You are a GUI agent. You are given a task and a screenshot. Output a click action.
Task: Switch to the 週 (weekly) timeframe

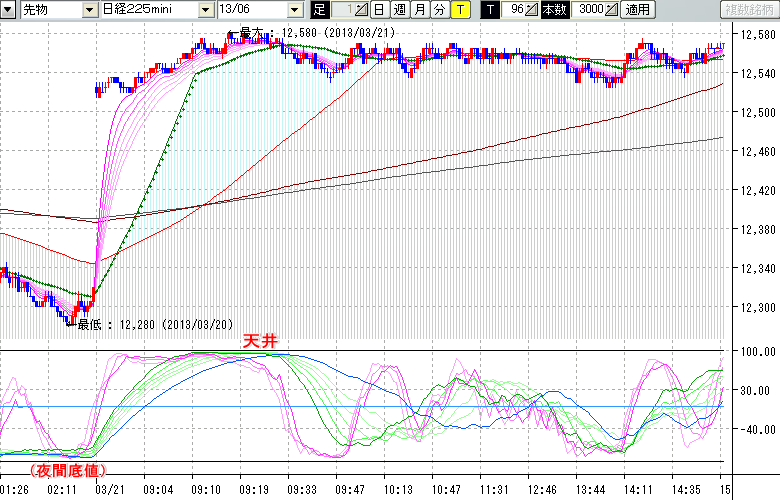coord(399,10)
